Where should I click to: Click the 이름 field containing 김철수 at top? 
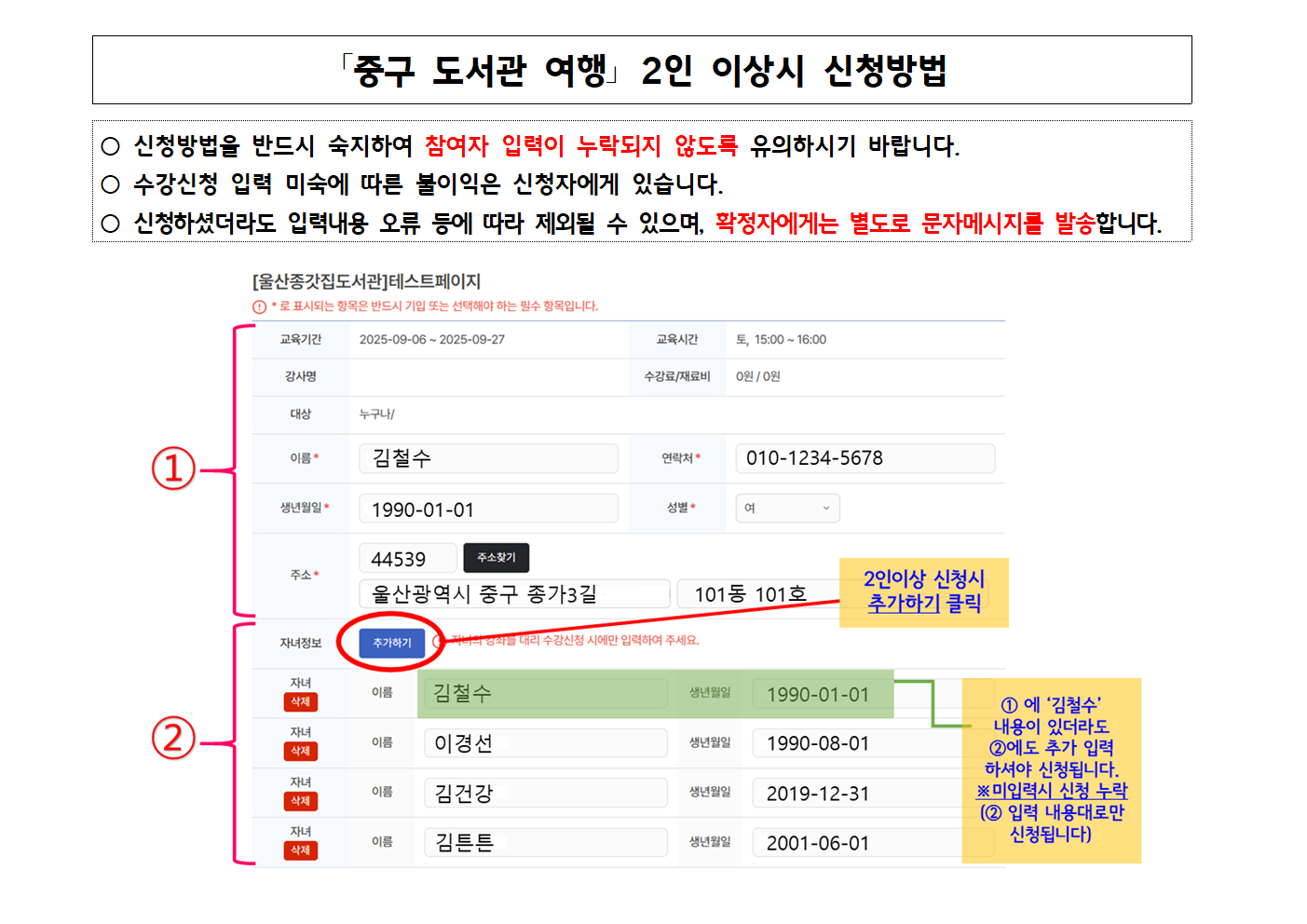[489, 458]
